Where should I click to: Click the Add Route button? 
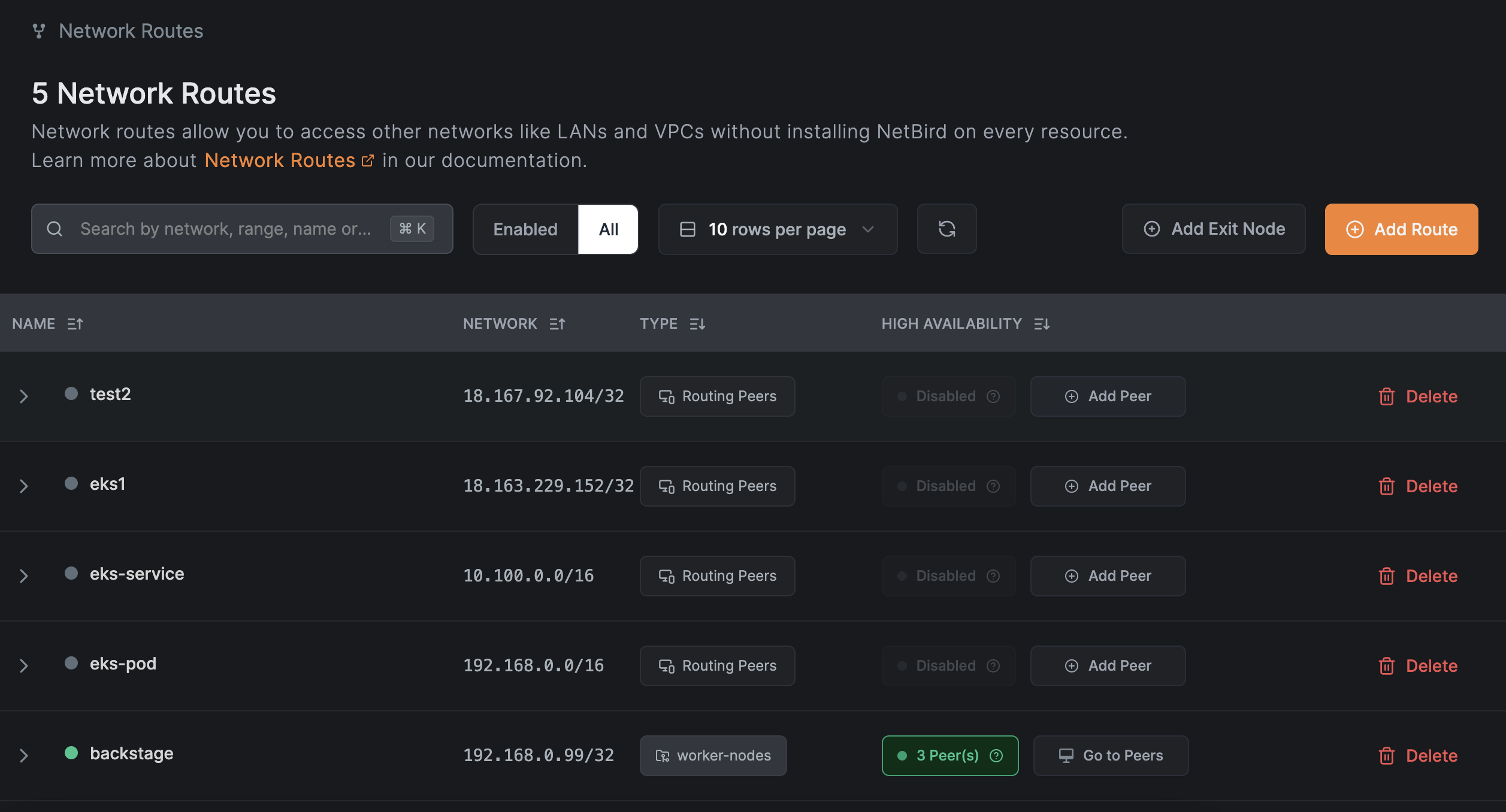point(1401,229)
